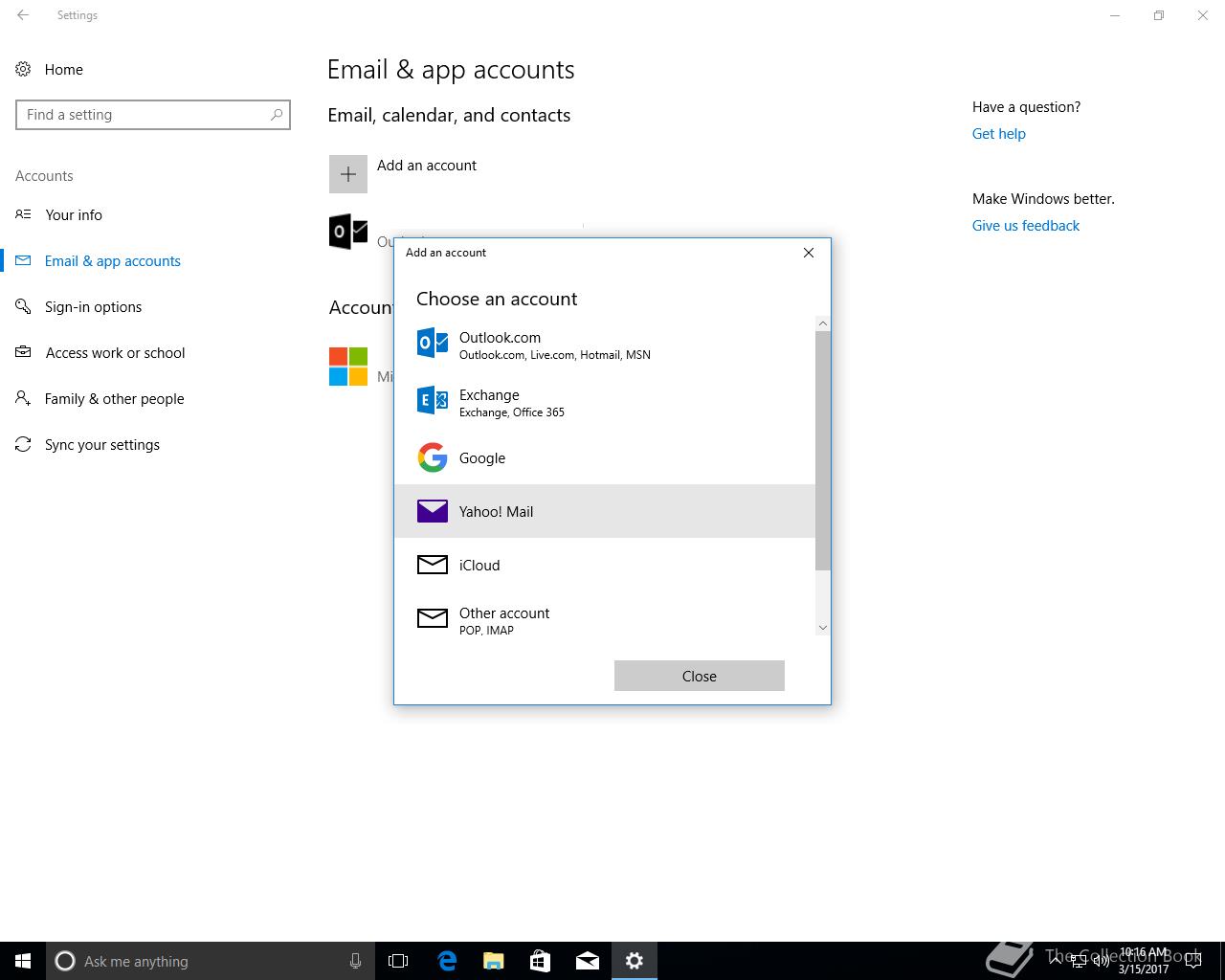Choose the iCloud envelope icon
Viewport: 1225px width, 980px height.
[x=433, y=565]
